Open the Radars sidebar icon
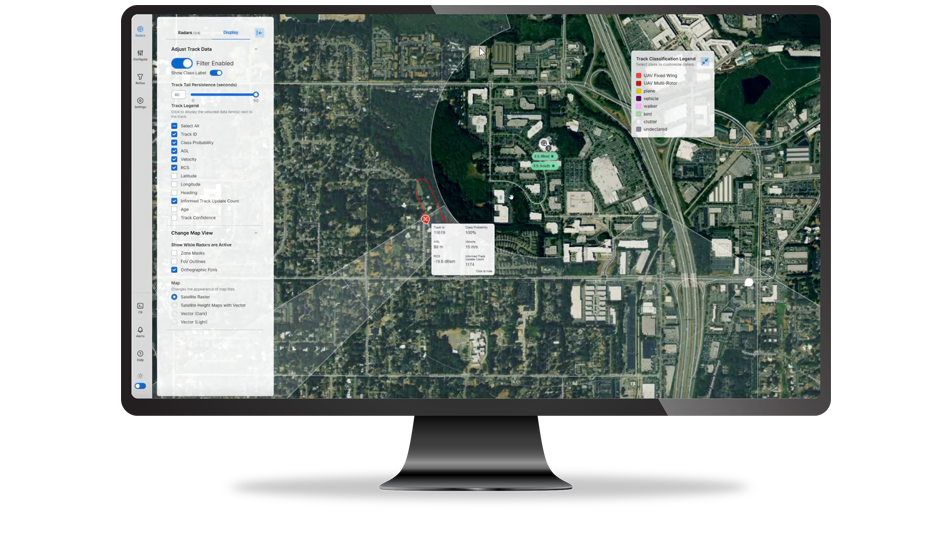 pos(140,31)
